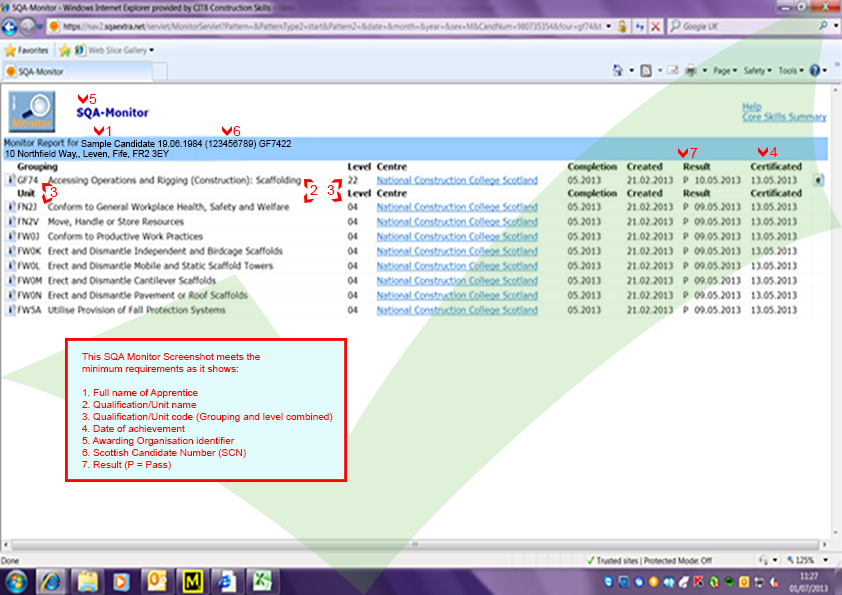The image size is (842, 595).
Task: Open search provider dropdown arrow
Action: [x=836, y=26]
